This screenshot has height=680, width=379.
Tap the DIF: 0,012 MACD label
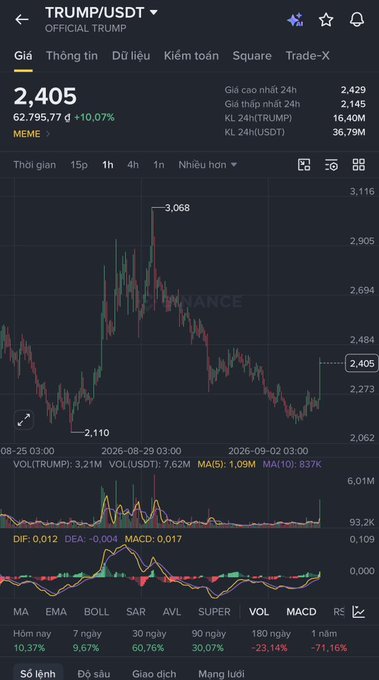point(35,539)
